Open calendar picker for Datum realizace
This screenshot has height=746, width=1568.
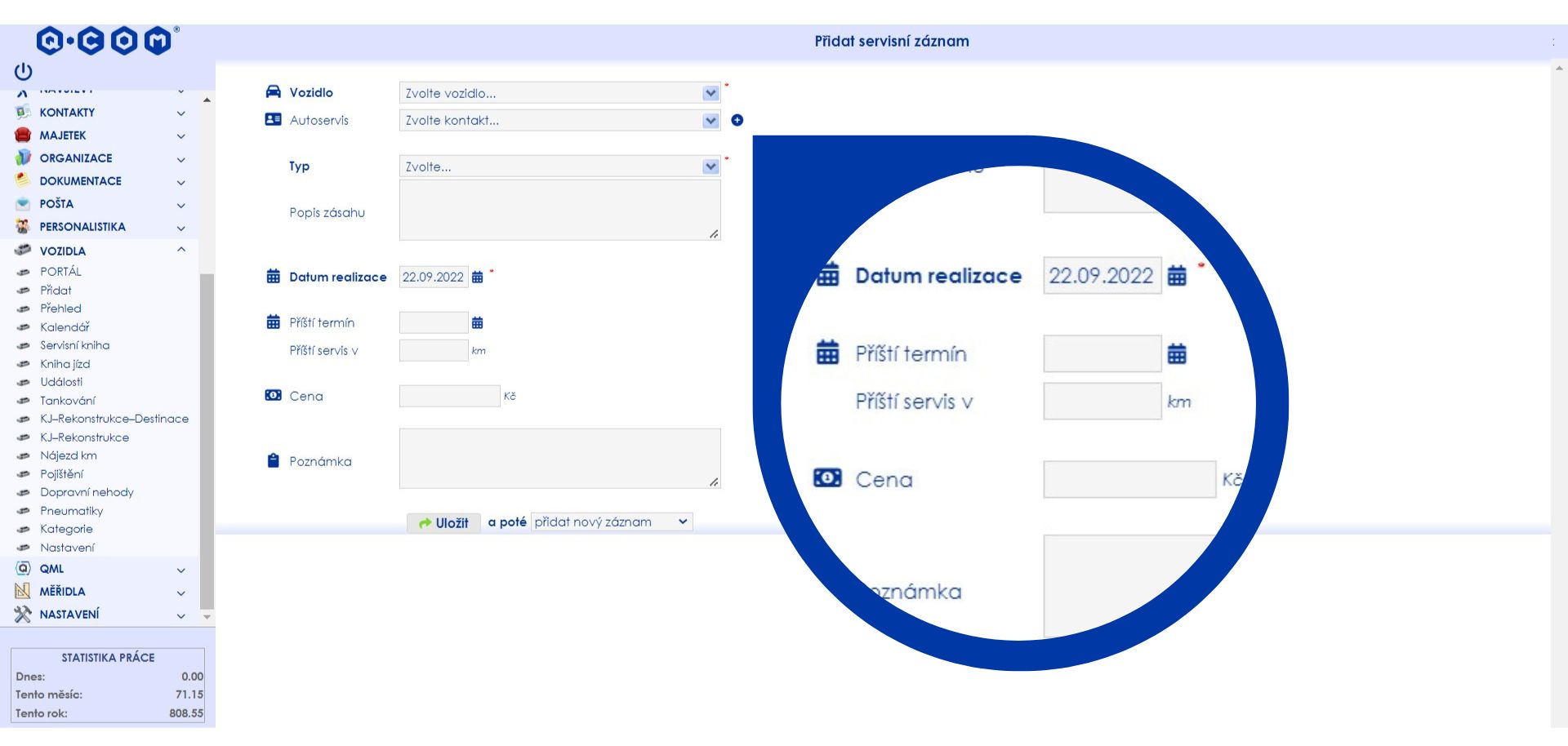tap(478, 278)
